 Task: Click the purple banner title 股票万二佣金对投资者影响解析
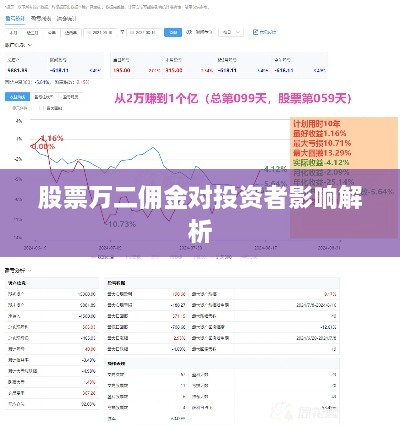(200, 214)
